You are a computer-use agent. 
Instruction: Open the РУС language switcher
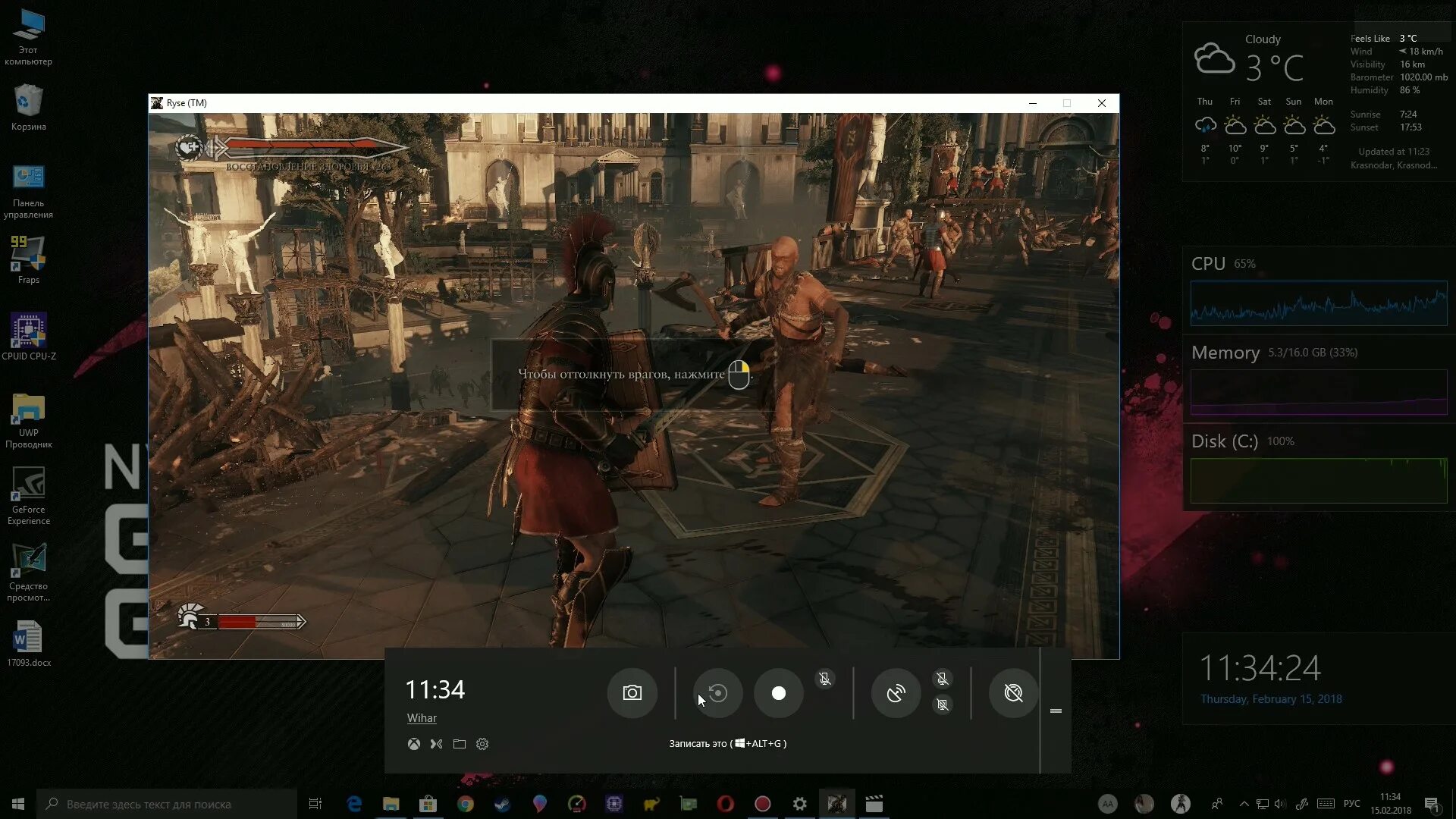point(1351,804)
